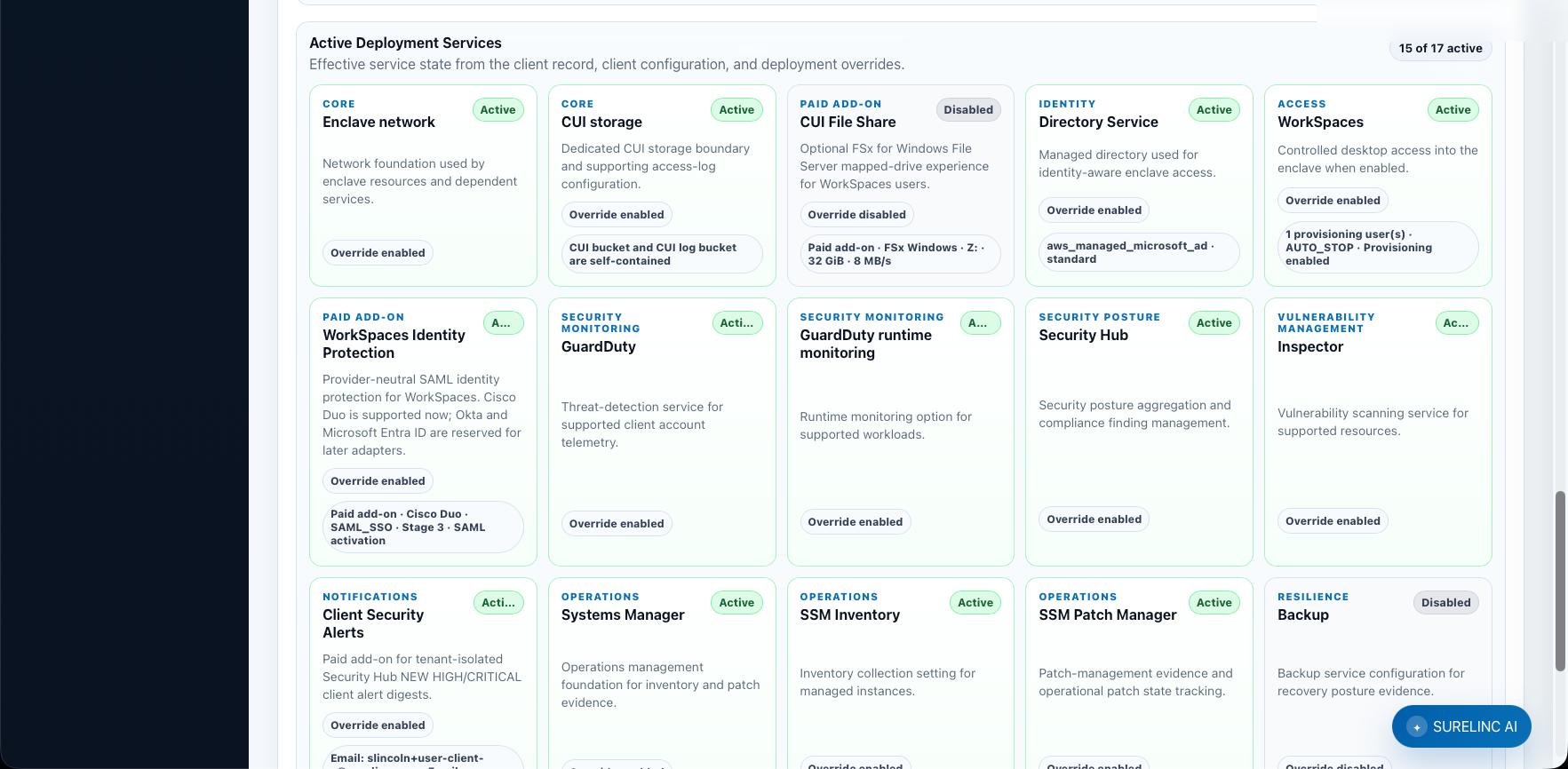Click 'Override enabled' chip on Enclave network
This screenshot has width=1568, height=769.
pos(378,253)
